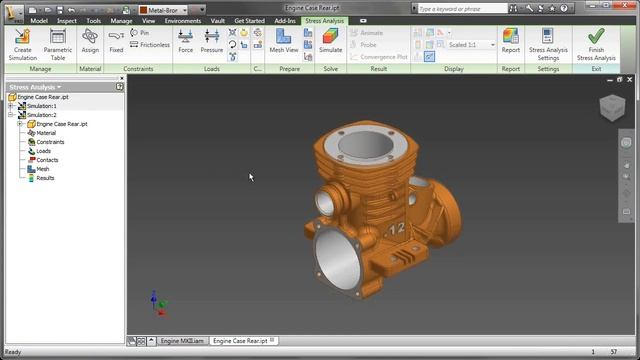Image resolution: width=640 pixels, height=360 pixels.
Task: Open the Get Started tab
Action: [x=249, y=21]
